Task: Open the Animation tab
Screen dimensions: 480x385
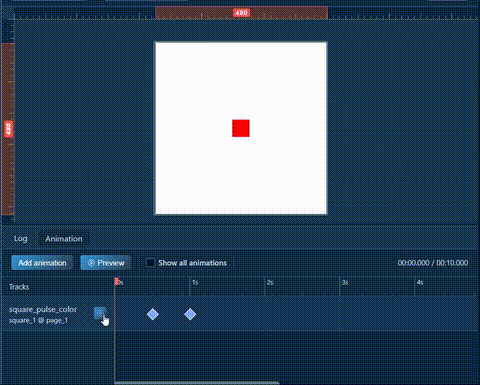Action: point(64,239)
